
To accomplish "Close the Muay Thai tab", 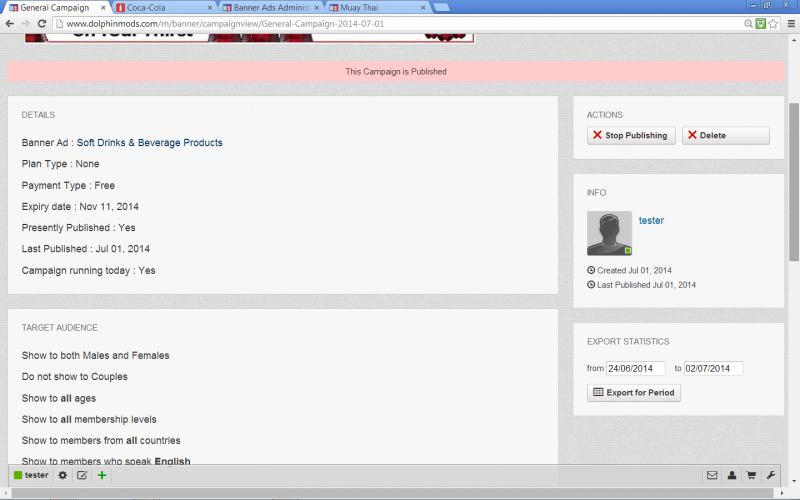I will (423, 8).
